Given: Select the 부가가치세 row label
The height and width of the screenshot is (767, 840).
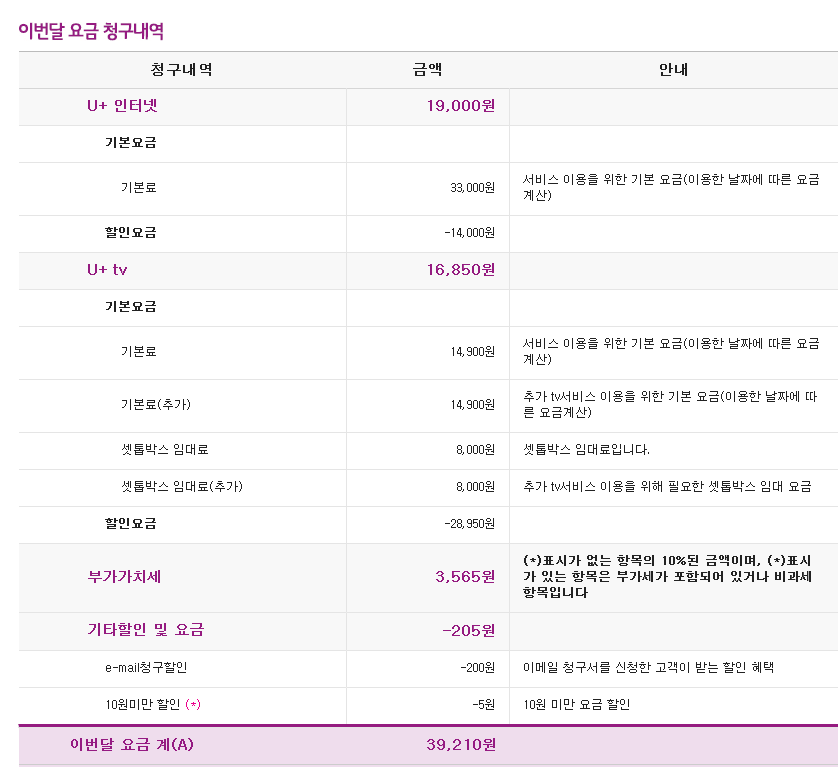Looking at the screenshot, I should (x=124, y=577).
